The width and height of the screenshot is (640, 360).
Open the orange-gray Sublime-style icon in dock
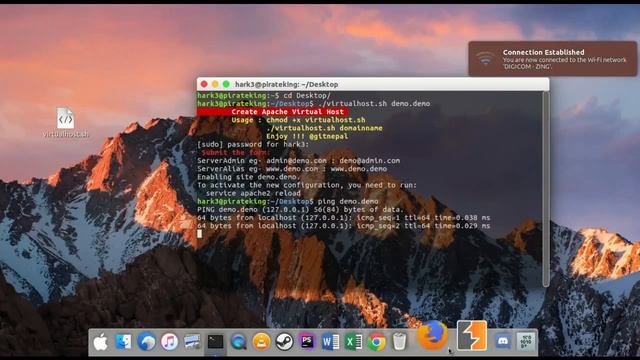pyautogui.click(x=472, y=336)
